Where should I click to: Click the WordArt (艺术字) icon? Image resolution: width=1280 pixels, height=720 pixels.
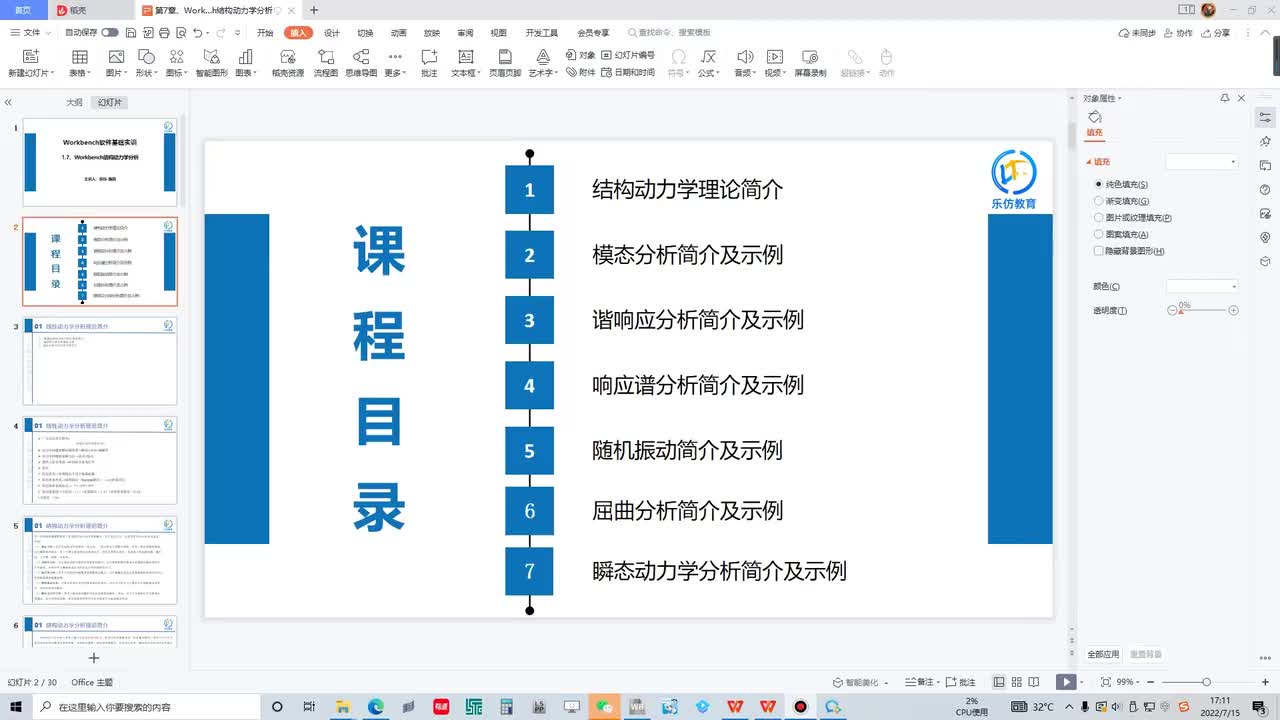[542, 57]
